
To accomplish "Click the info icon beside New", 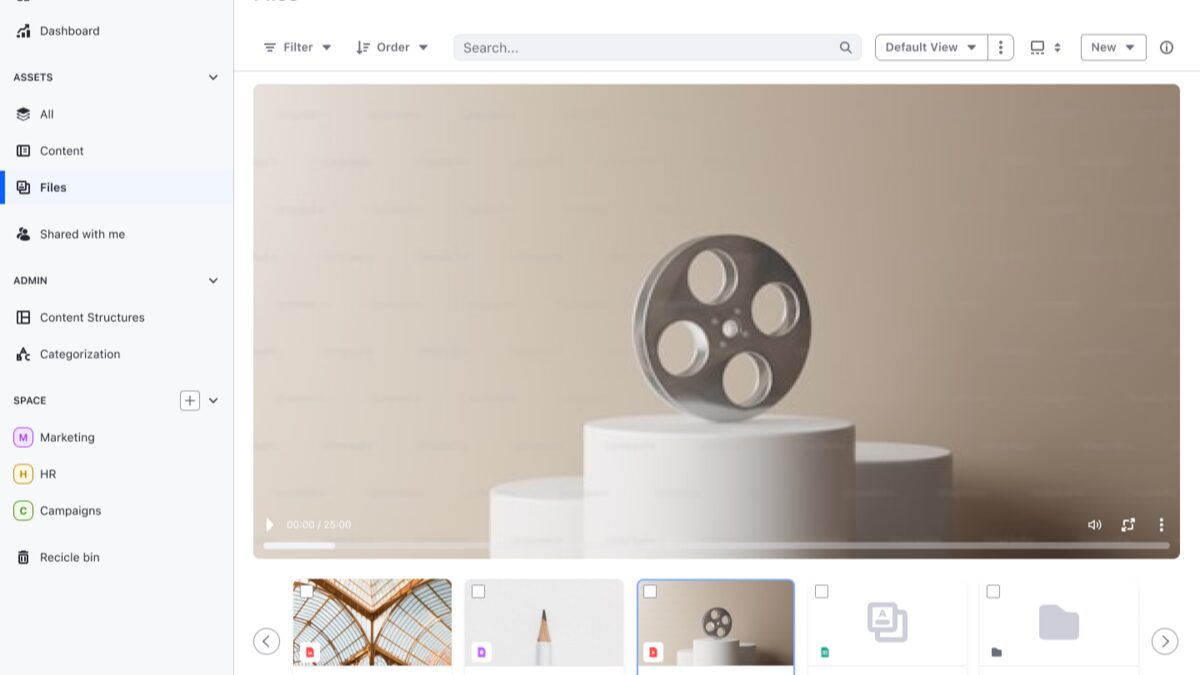I will click(1166, 47).
